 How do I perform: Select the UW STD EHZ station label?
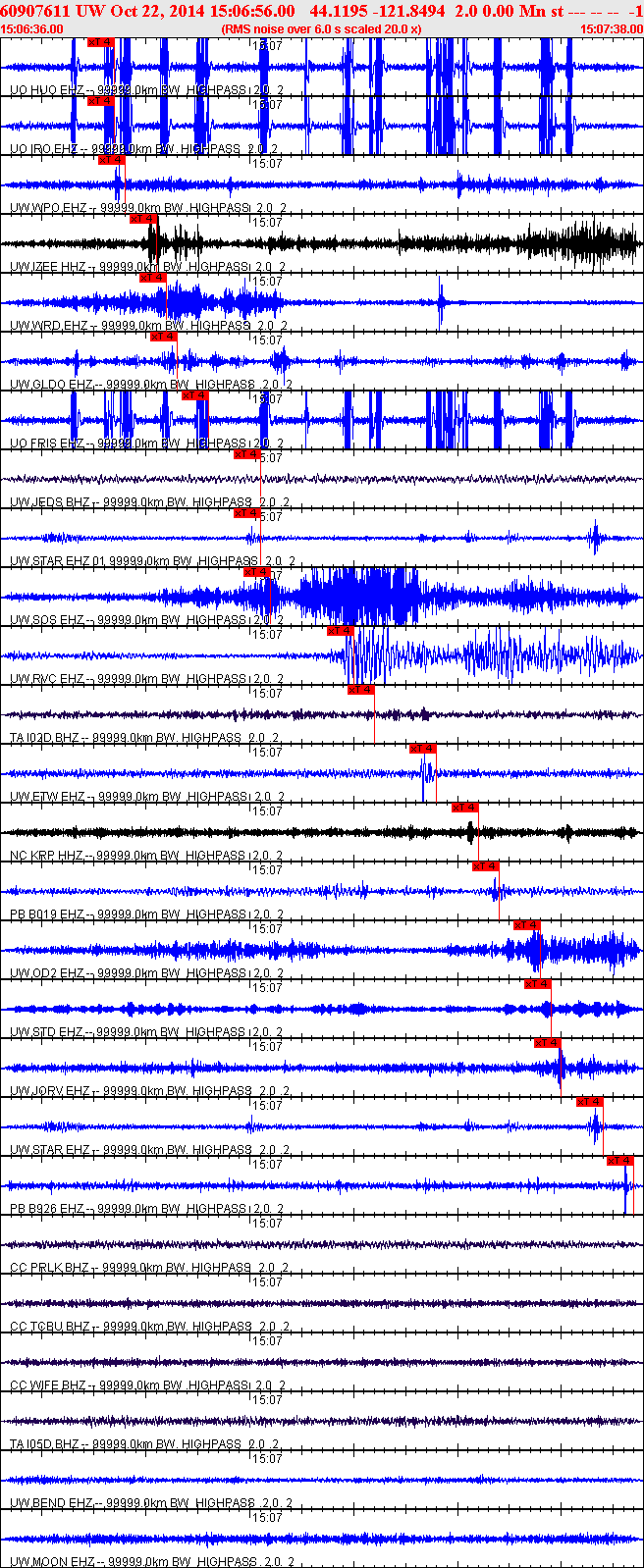(x=146, y=1032)
